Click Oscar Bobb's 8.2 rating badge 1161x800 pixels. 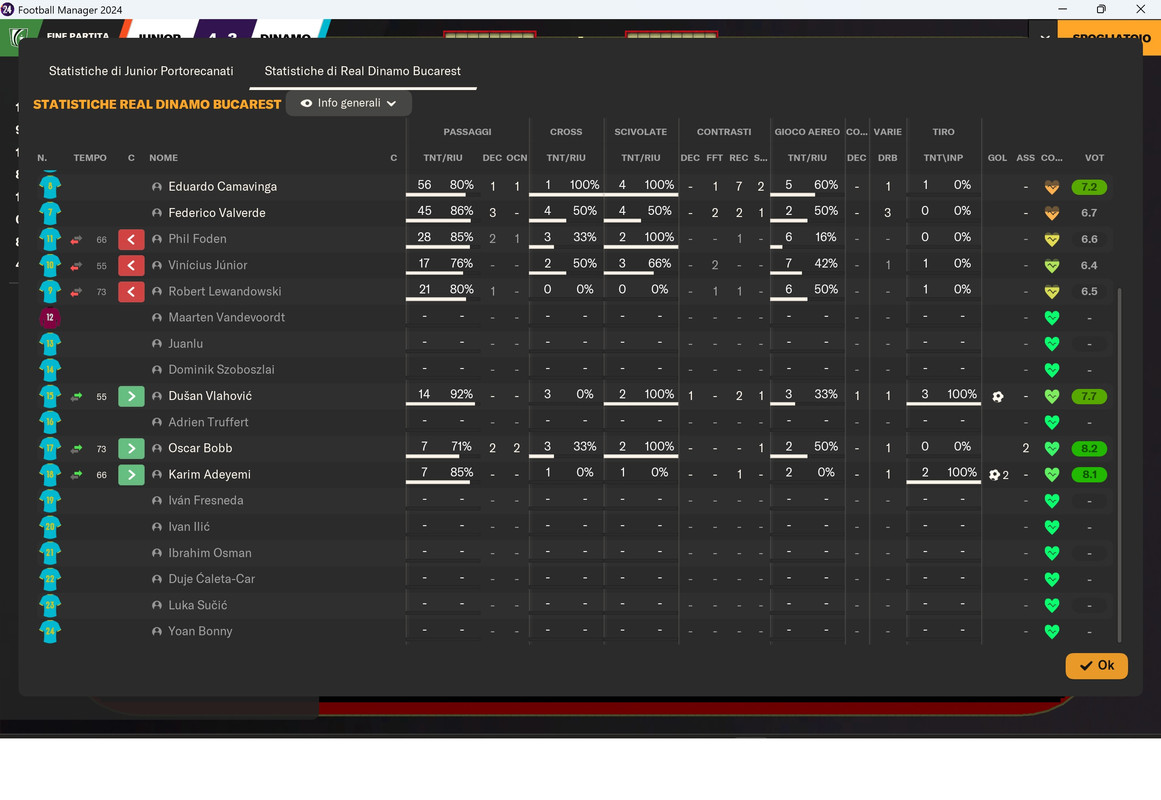tap(1089, 448)
